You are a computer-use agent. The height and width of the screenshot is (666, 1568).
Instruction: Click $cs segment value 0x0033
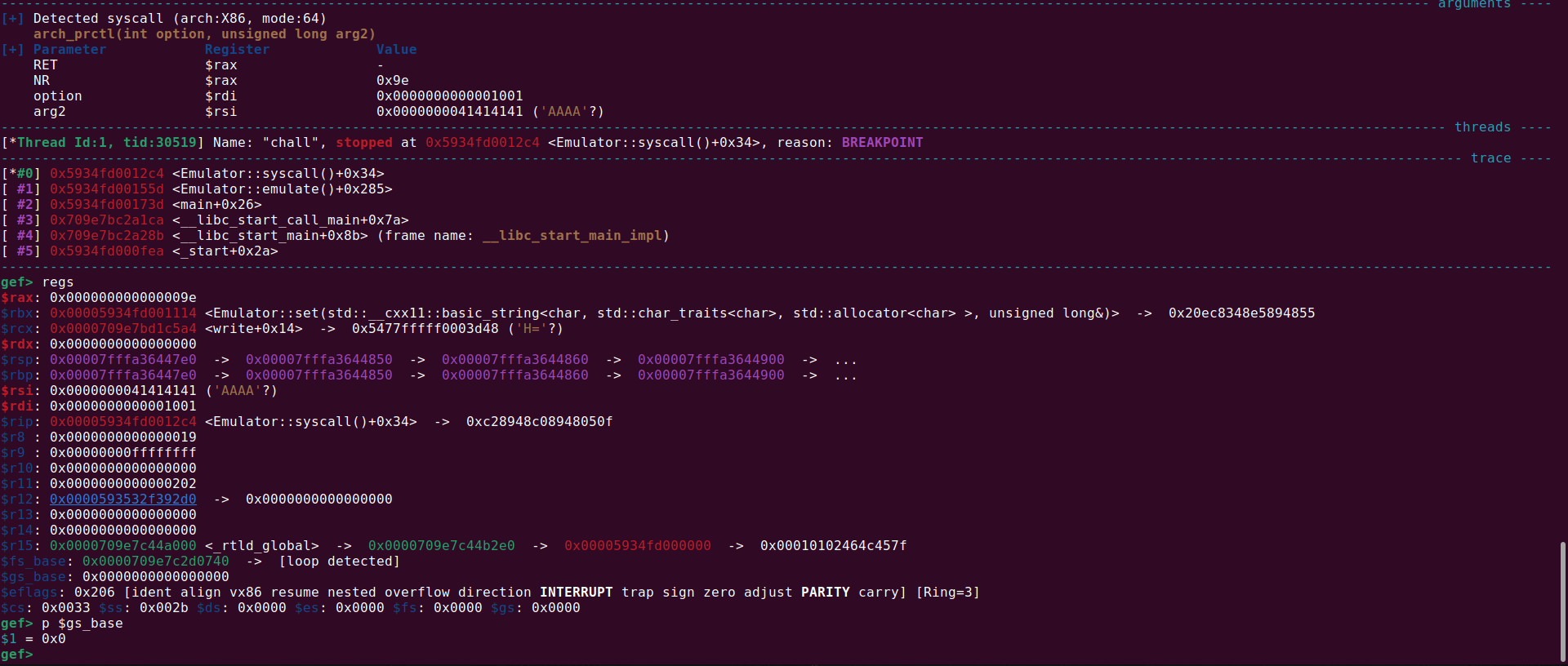coord(65,607)
